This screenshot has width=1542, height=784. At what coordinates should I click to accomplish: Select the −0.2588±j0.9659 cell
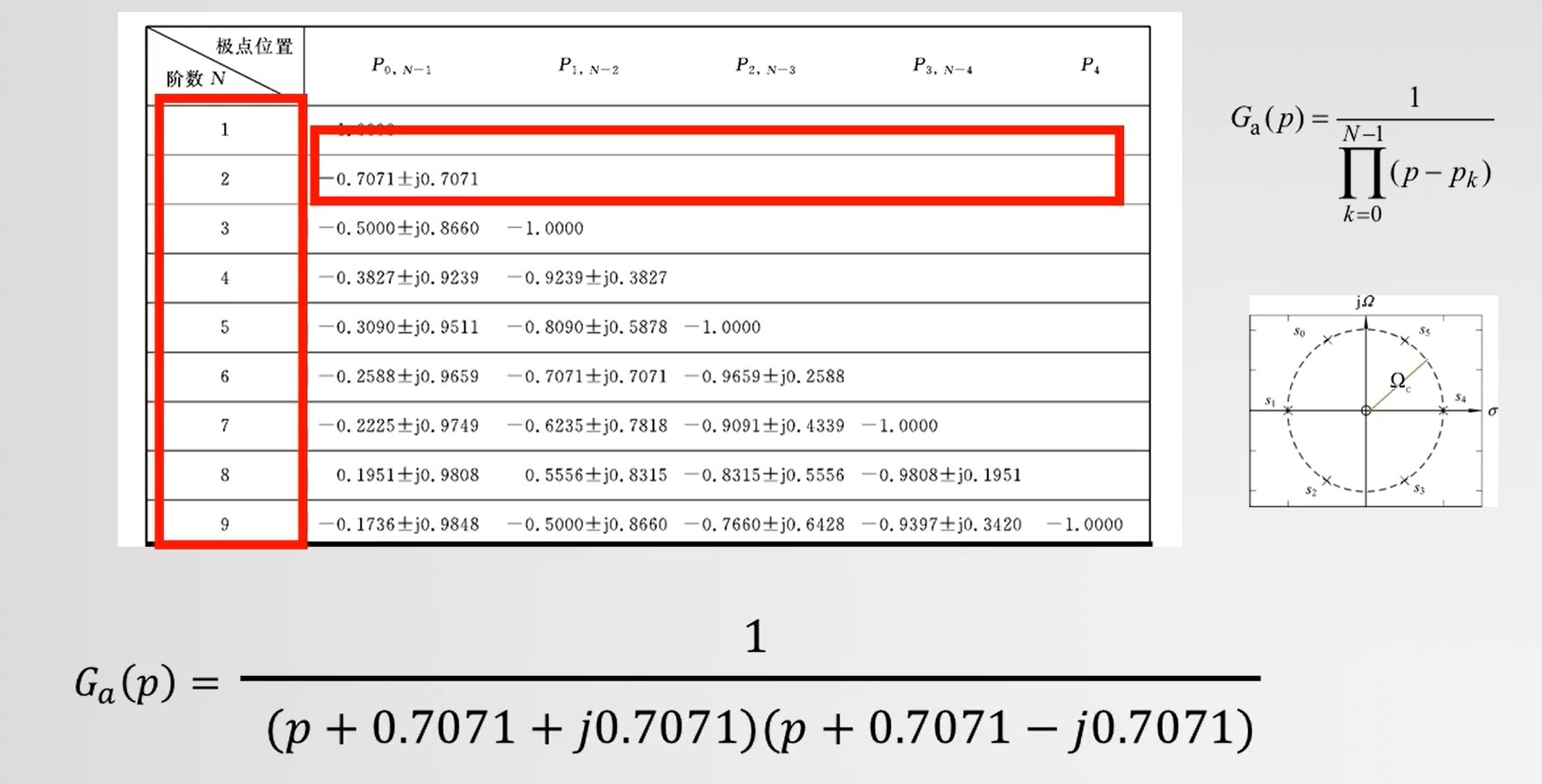coord(399,377)
